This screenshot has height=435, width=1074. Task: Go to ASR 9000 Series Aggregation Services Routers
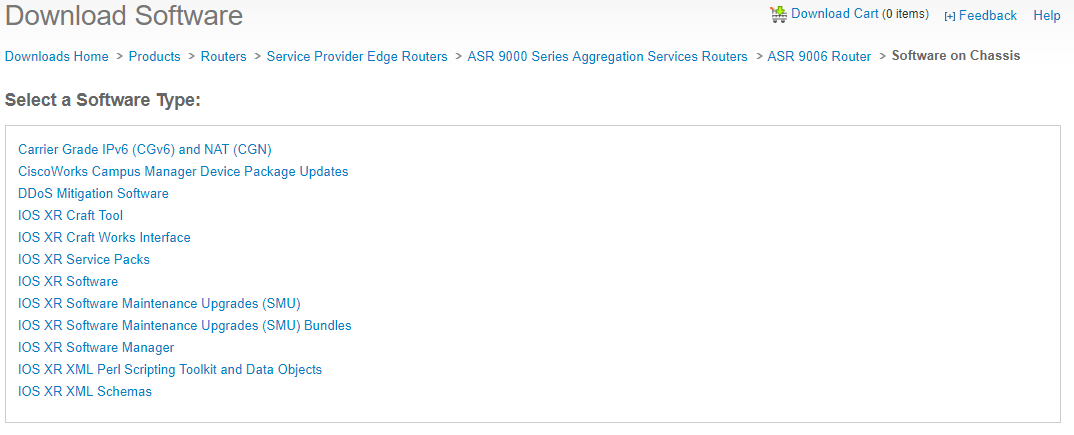coord(607,57)
